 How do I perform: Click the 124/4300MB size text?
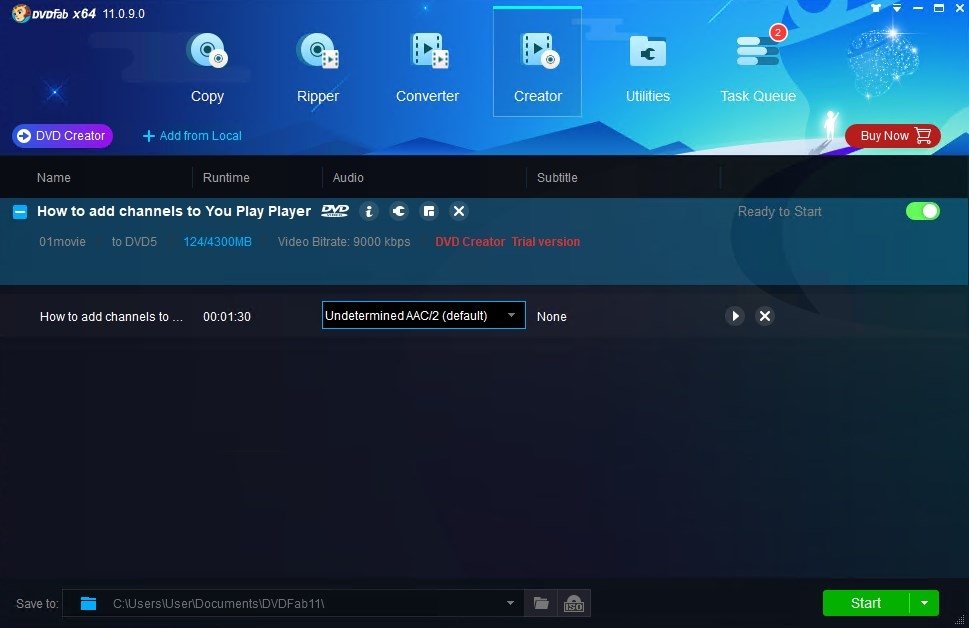218,242
